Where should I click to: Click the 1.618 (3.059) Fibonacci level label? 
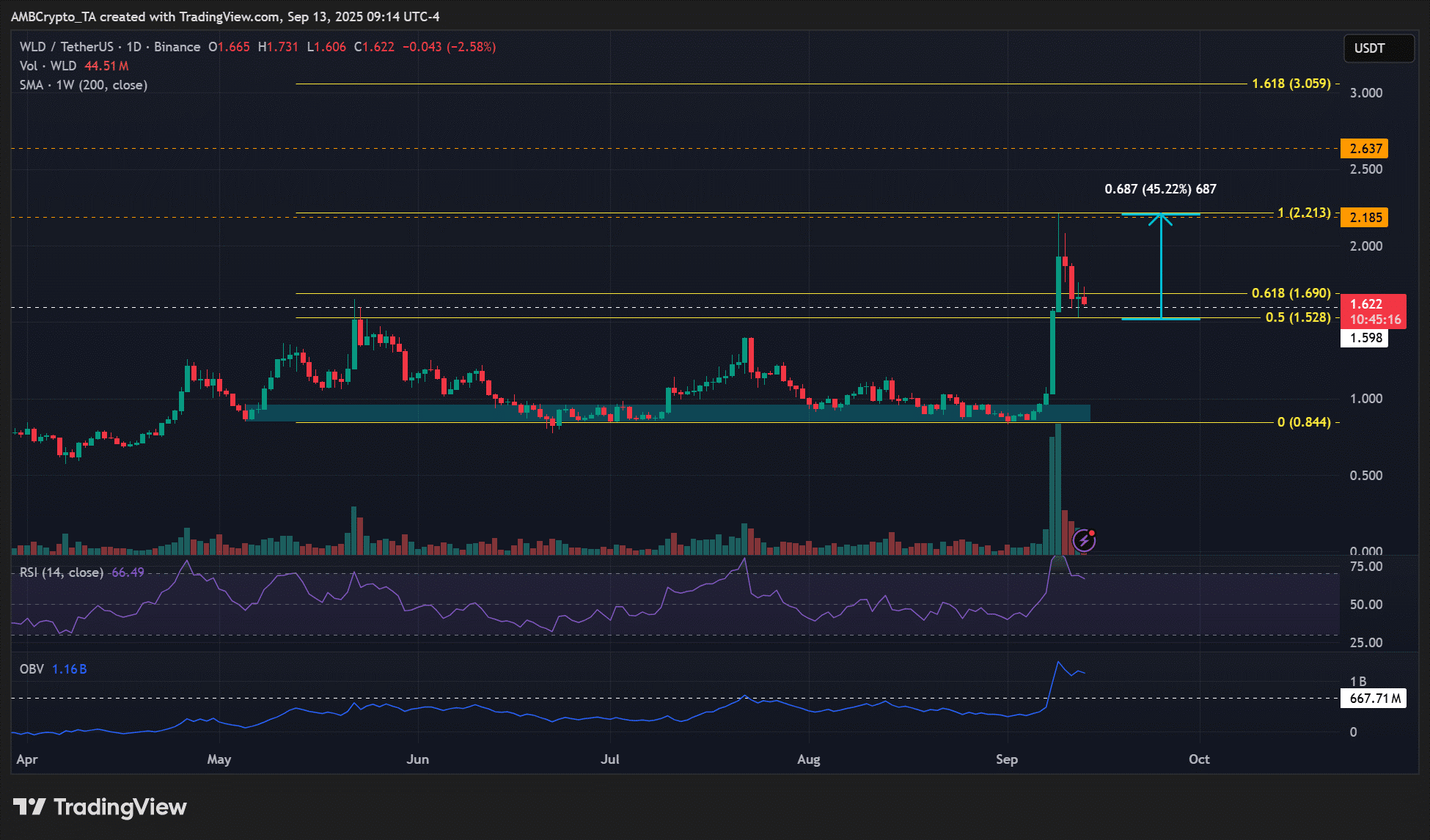[1291, 84]
